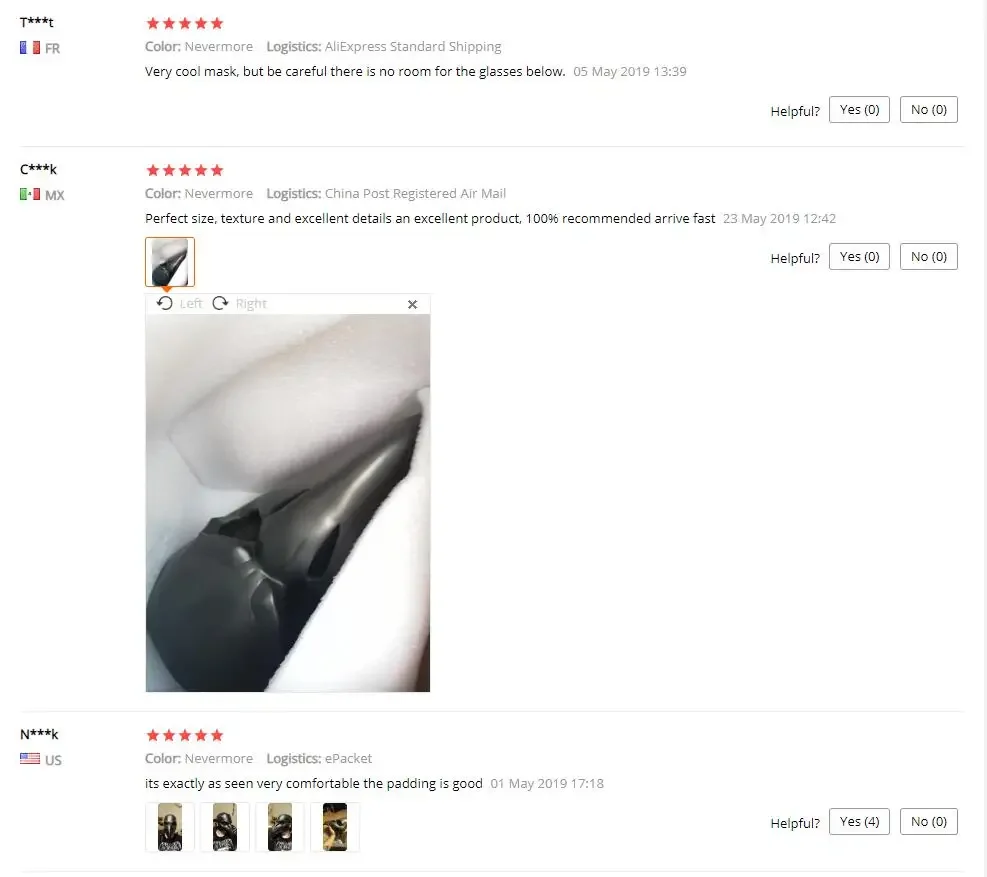Mark the T***t review helpful with Yes
The height and width of the screenshot is (877, 987).
click(x=859, y=110)
